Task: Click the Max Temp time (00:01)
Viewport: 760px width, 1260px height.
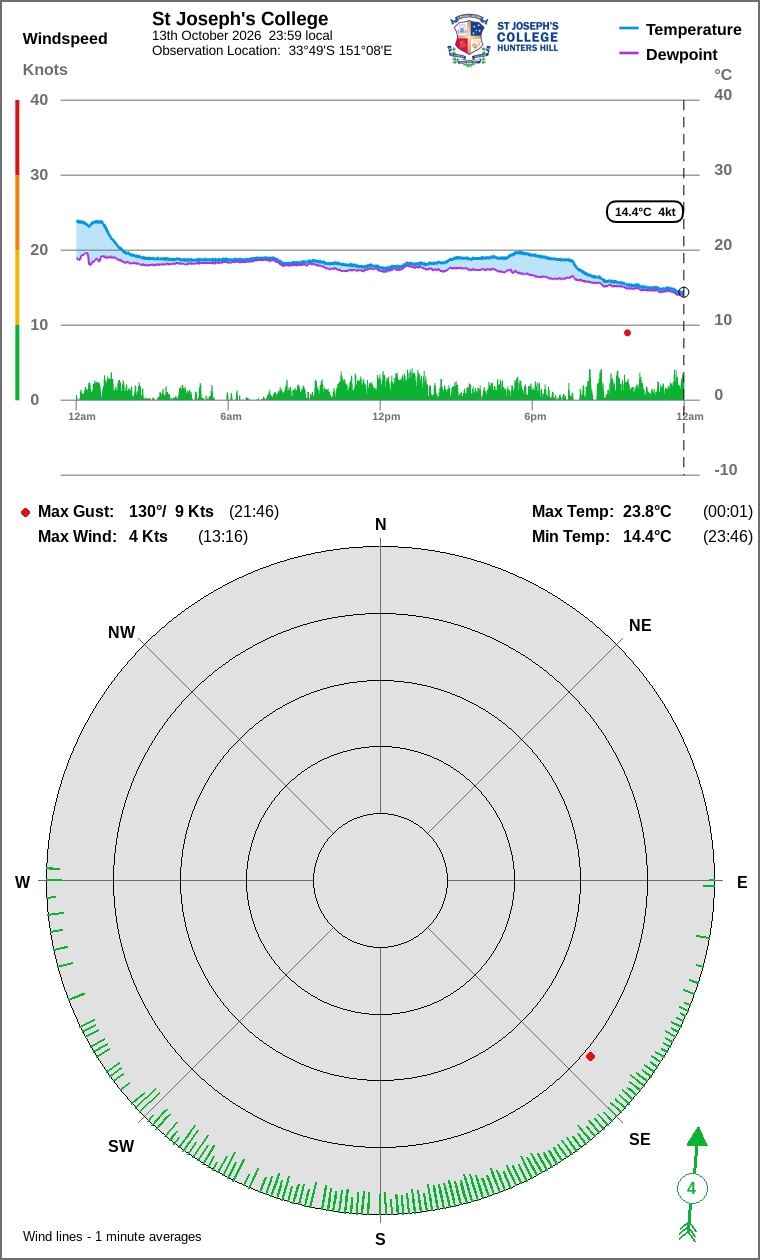Action: click(x=728, y=512)
